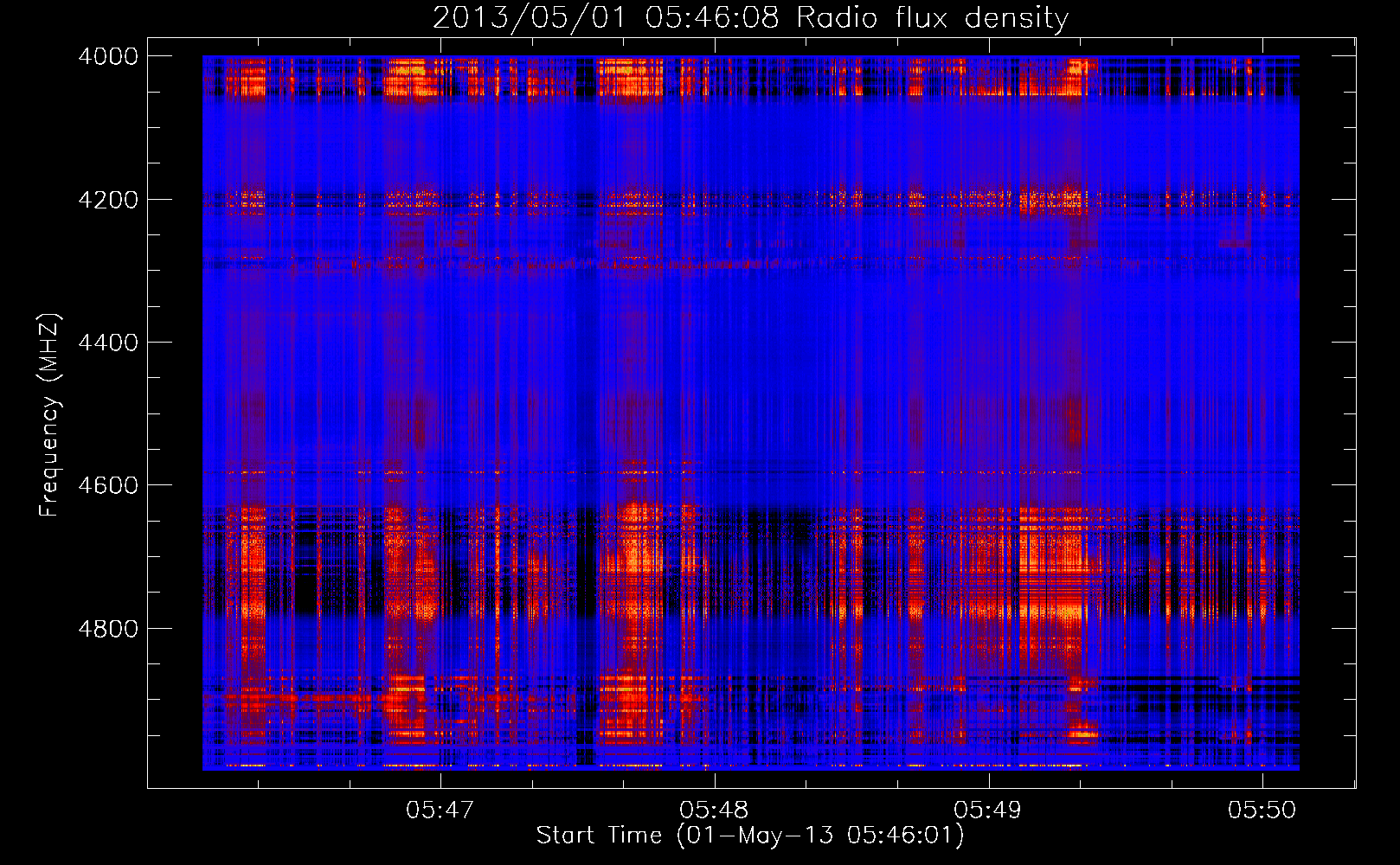Click the 05:48 time tick label
This screenshot has width=1400, height=865.
tap(714, 810)
